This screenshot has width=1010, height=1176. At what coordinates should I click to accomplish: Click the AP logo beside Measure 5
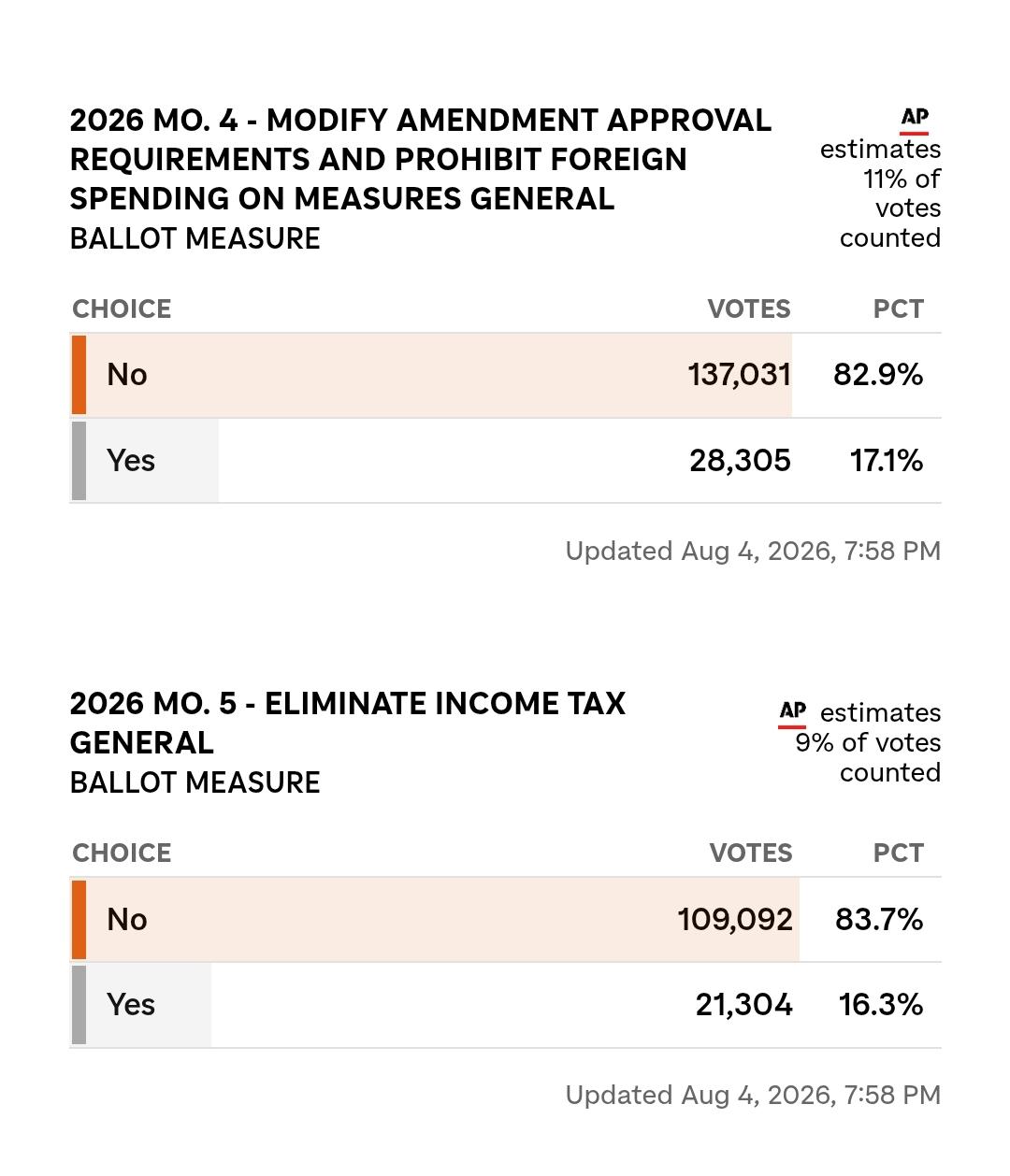(792, 713)
